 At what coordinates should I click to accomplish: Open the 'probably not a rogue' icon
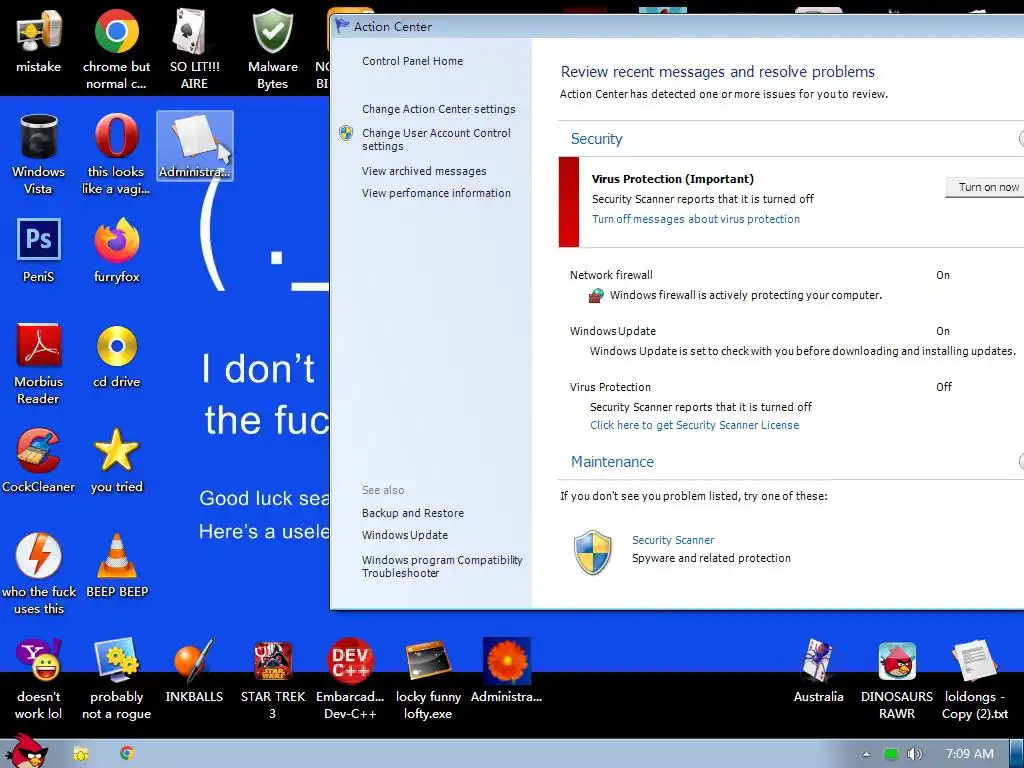[116, 679]
